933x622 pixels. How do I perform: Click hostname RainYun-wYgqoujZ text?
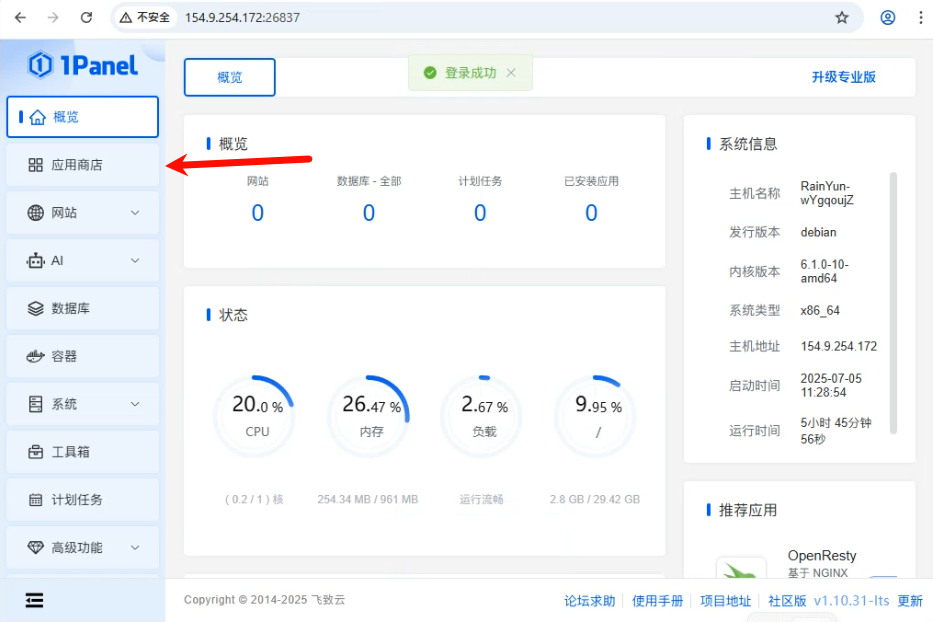(827, 193)
